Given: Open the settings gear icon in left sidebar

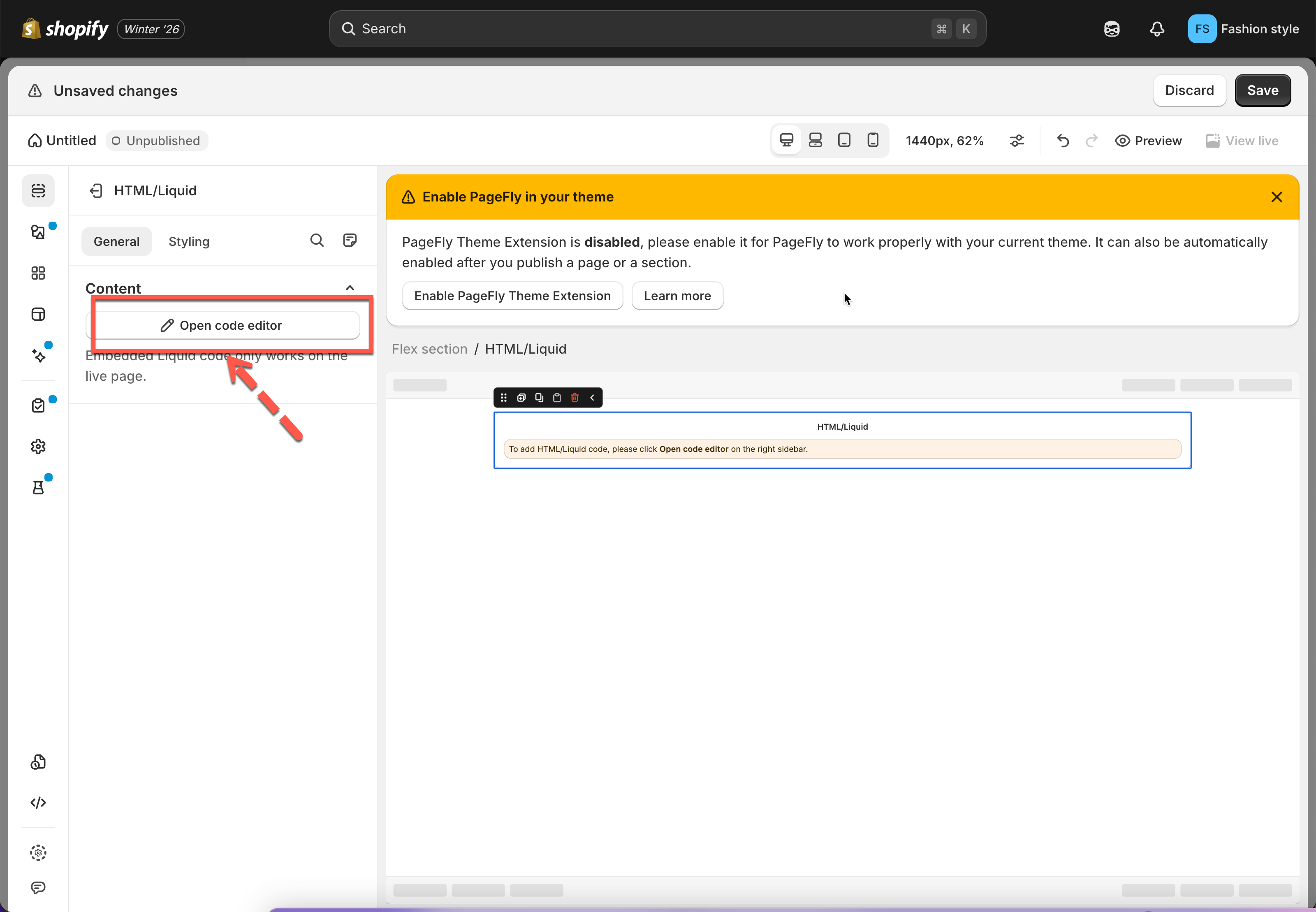Looking at the screenshot, I should [38, 446].
